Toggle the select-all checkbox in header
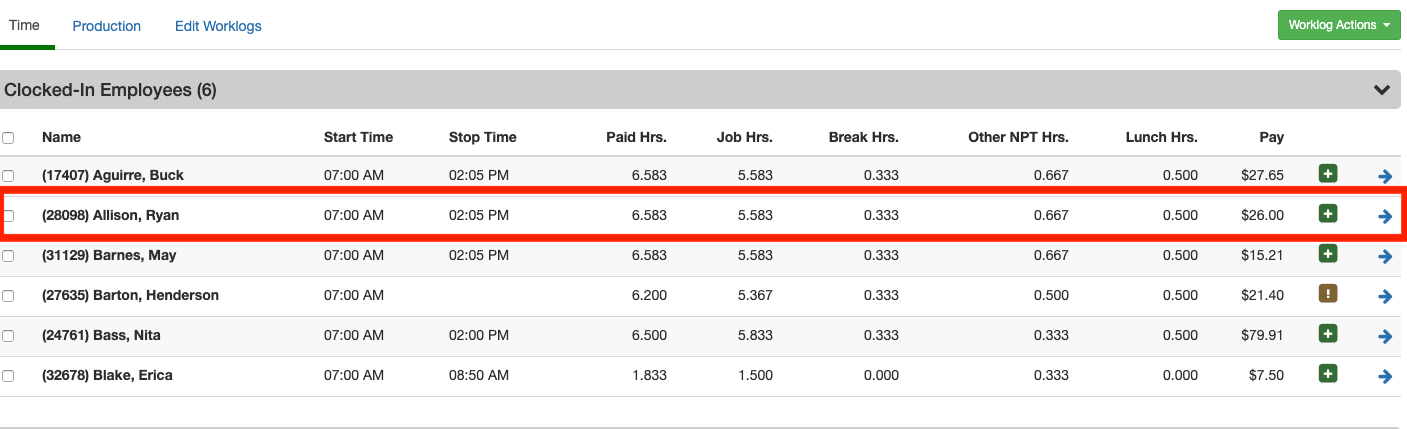 pyautogui.click(x=9, y=138)
